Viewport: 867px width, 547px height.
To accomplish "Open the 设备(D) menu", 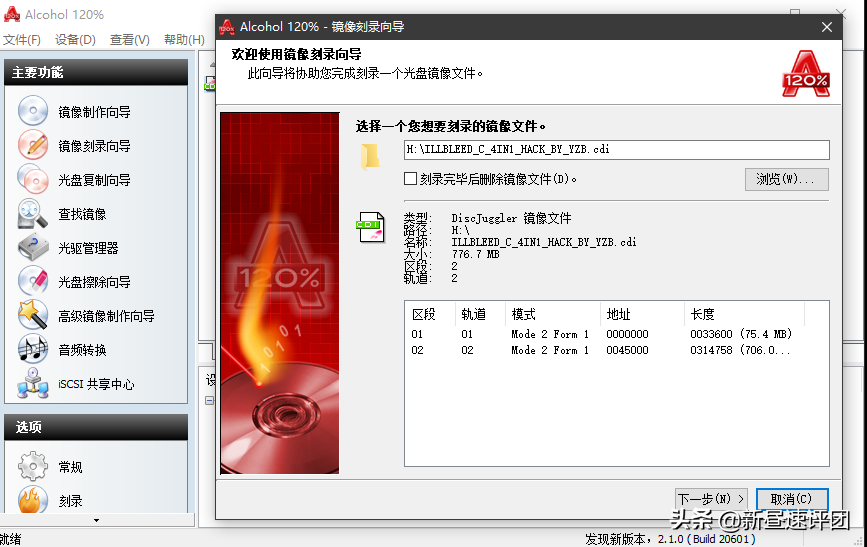I will coord(75,40).
